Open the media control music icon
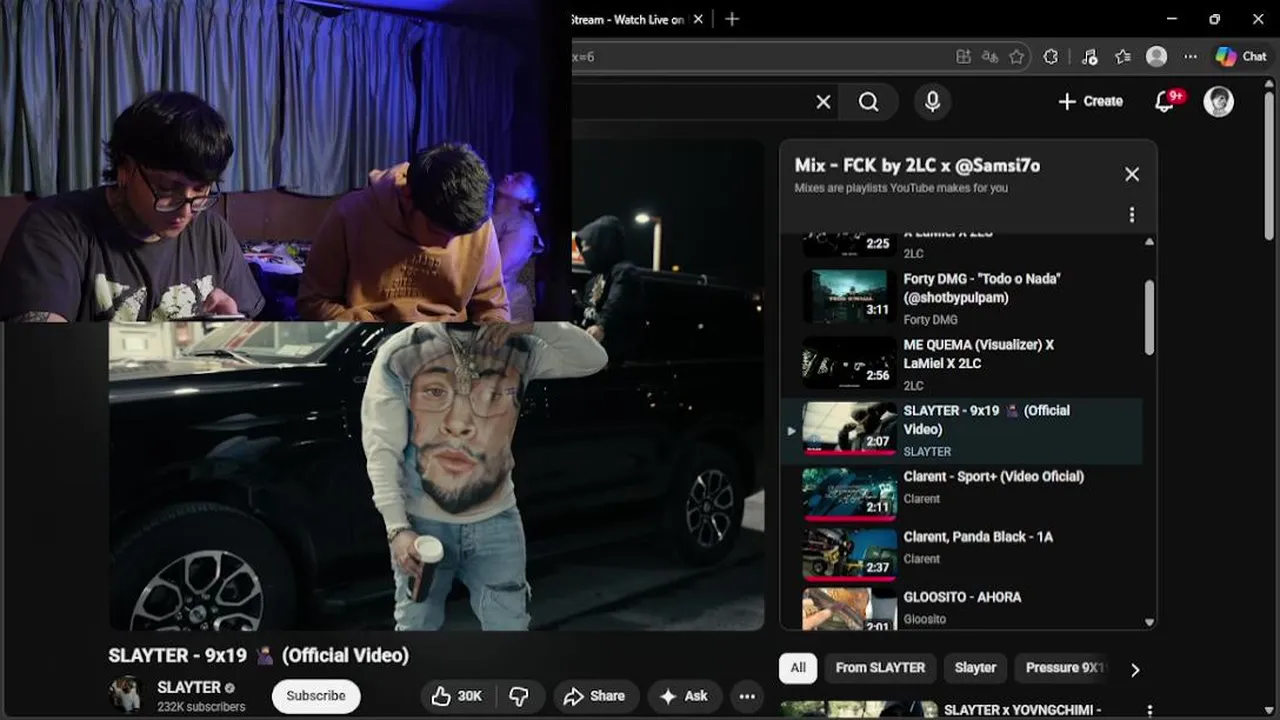 click(1090, 57)
